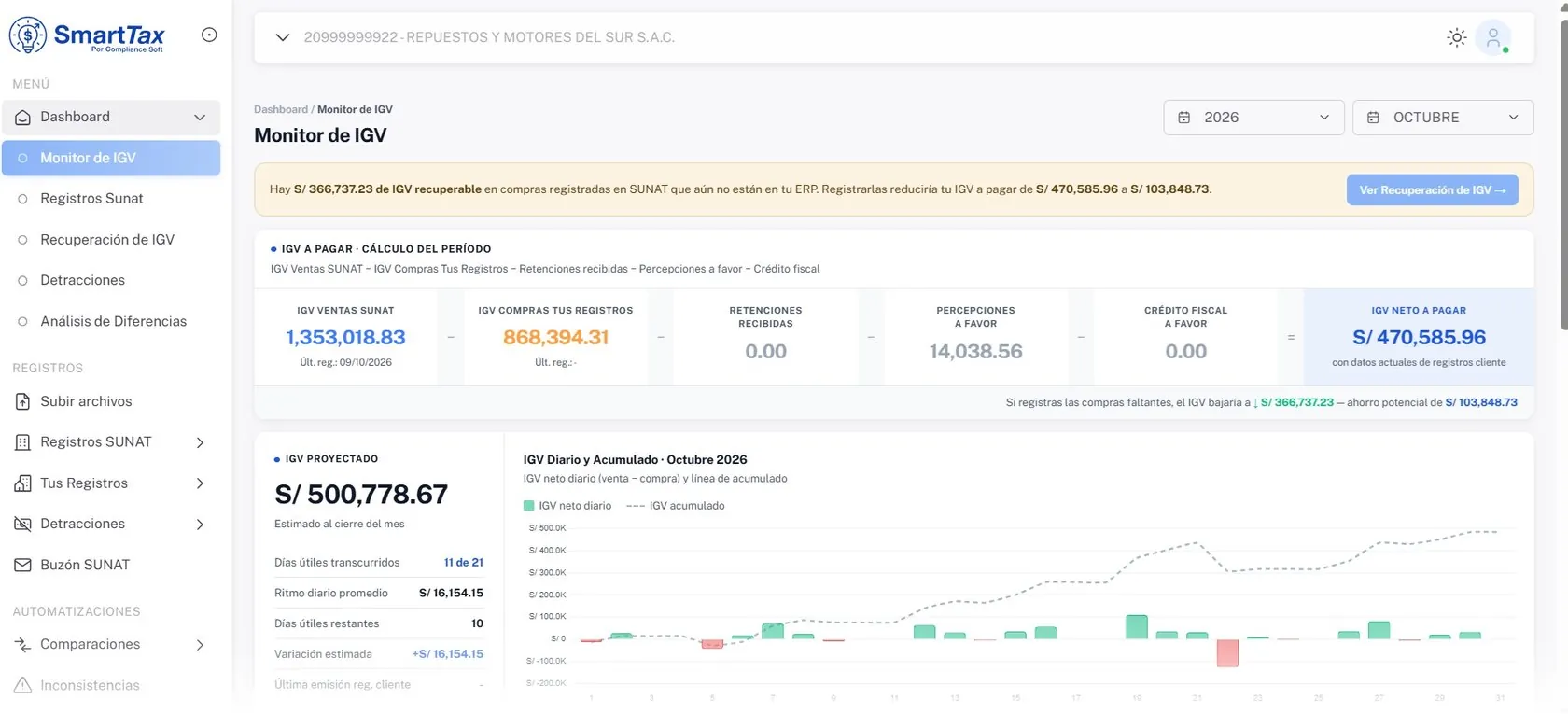The image size is (1568, 714).
Task: Expand the Registros SUNAT submenu arrow
Action: 200,443
